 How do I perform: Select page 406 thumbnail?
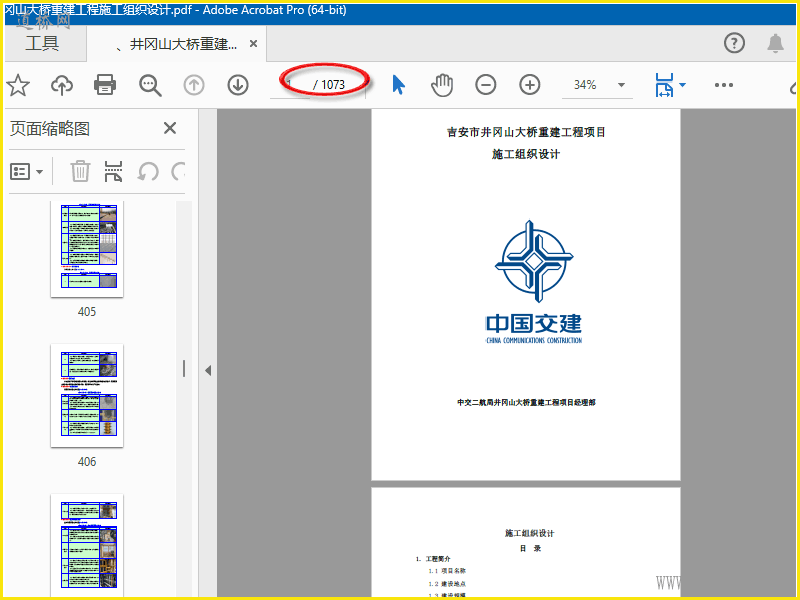click(x=87, y=396)
